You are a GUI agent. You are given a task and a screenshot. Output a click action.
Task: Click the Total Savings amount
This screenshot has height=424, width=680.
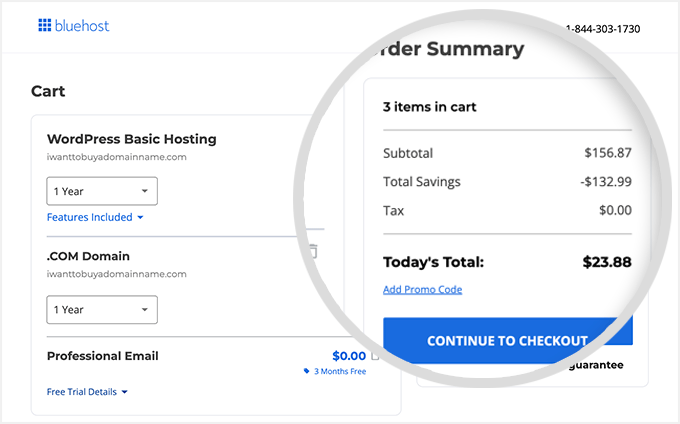[603, 182]
